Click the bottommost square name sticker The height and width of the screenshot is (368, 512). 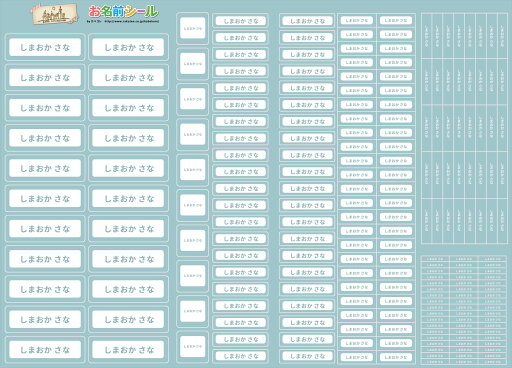pyautogui.click(x=193, y=346)
